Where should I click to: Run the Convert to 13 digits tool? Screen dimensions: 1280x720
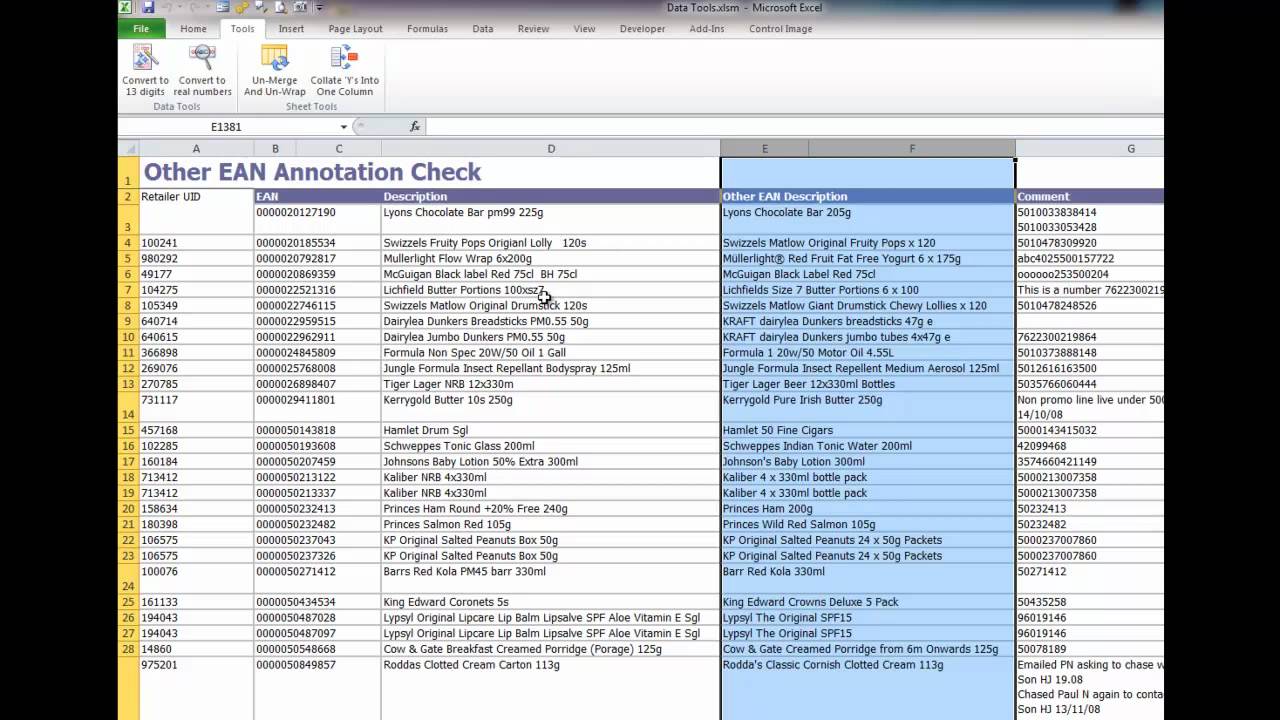146,71
